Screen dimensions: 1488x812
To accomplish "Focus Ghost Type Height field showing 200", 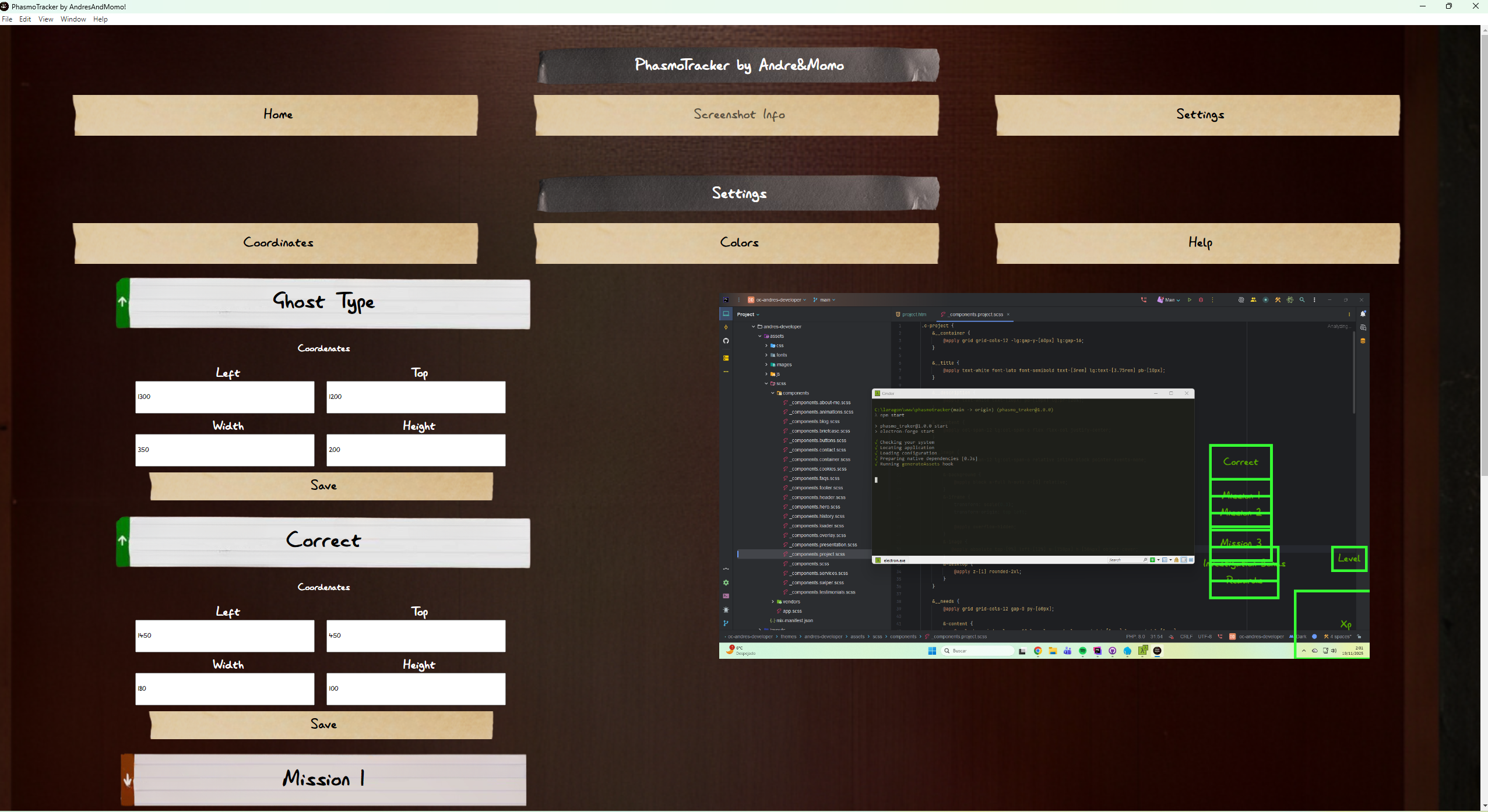I will pyautogui.click(x=416, y=450).
